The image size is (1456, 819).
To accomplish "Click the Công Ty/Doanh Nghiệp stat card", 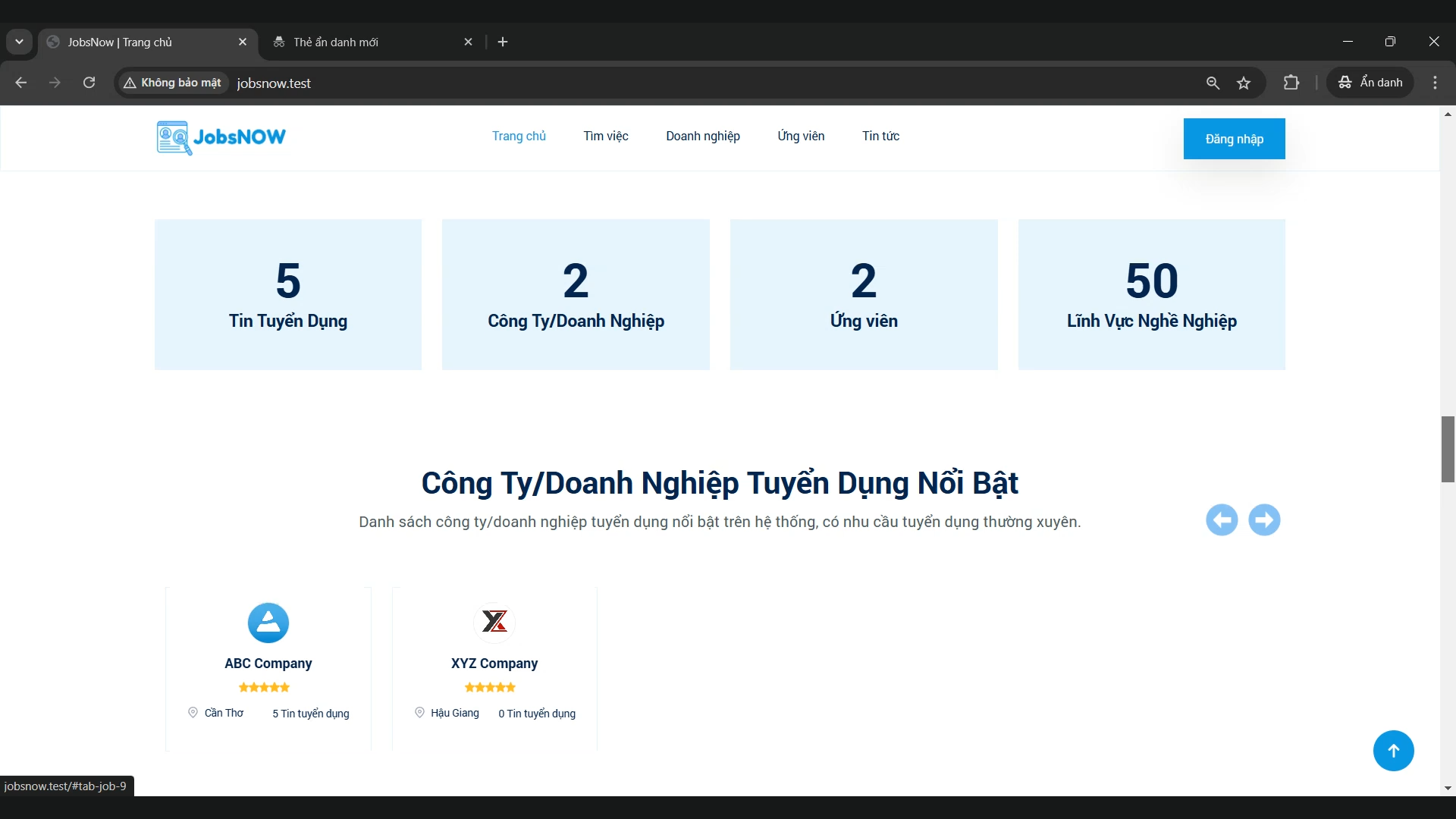I will point(576,295).
